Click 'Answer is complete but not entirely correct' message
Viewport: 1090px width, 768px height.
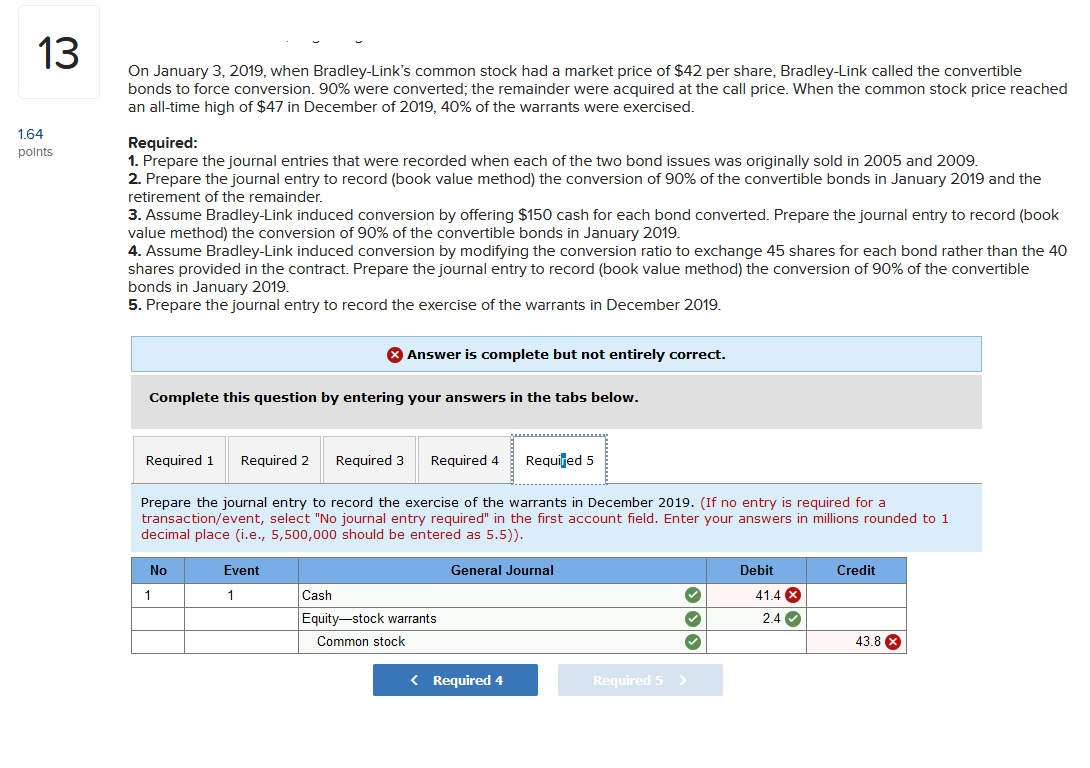click(566, 354)
